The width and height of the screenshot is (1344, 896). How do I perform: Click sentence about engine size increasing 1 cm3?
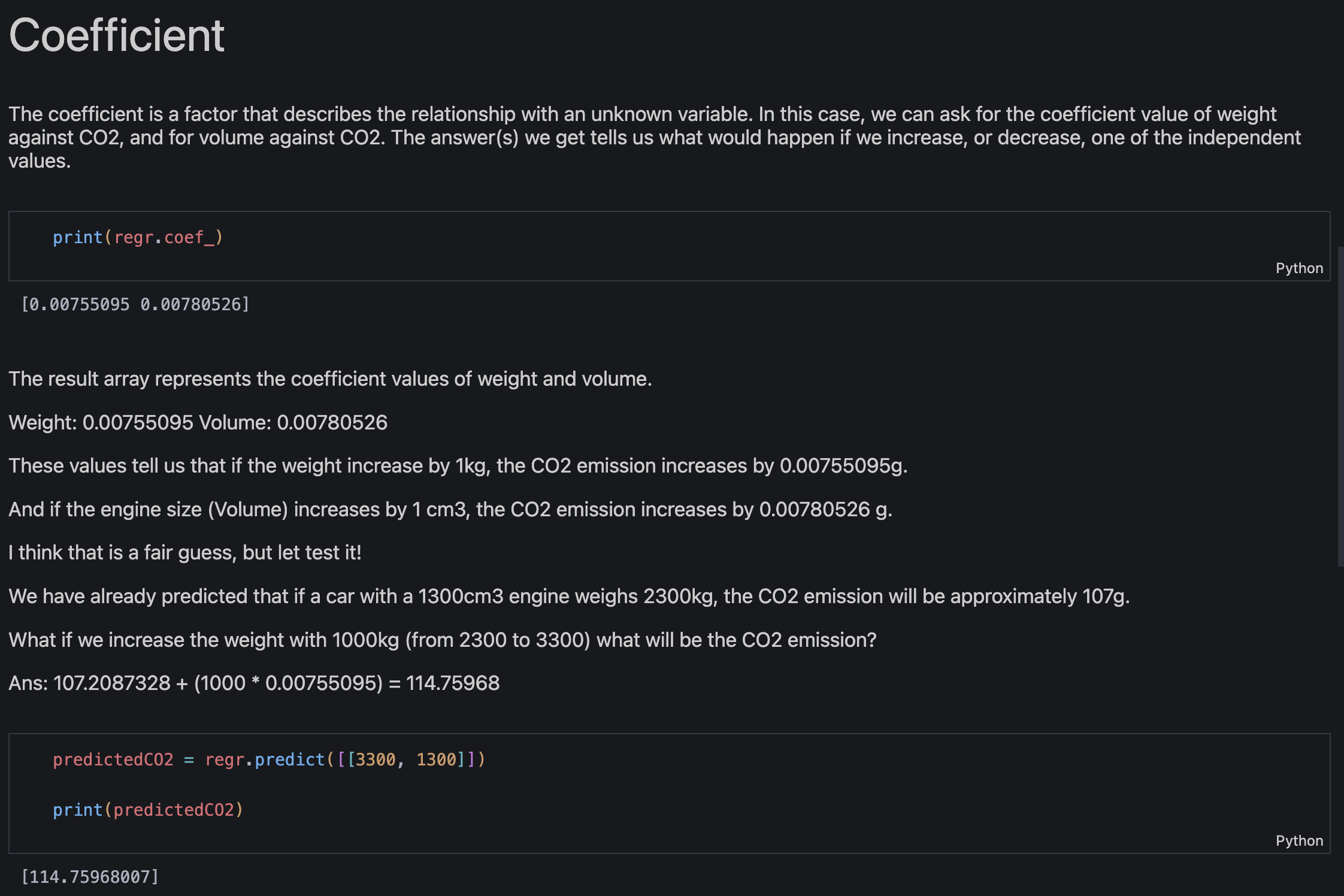(450, 510)
